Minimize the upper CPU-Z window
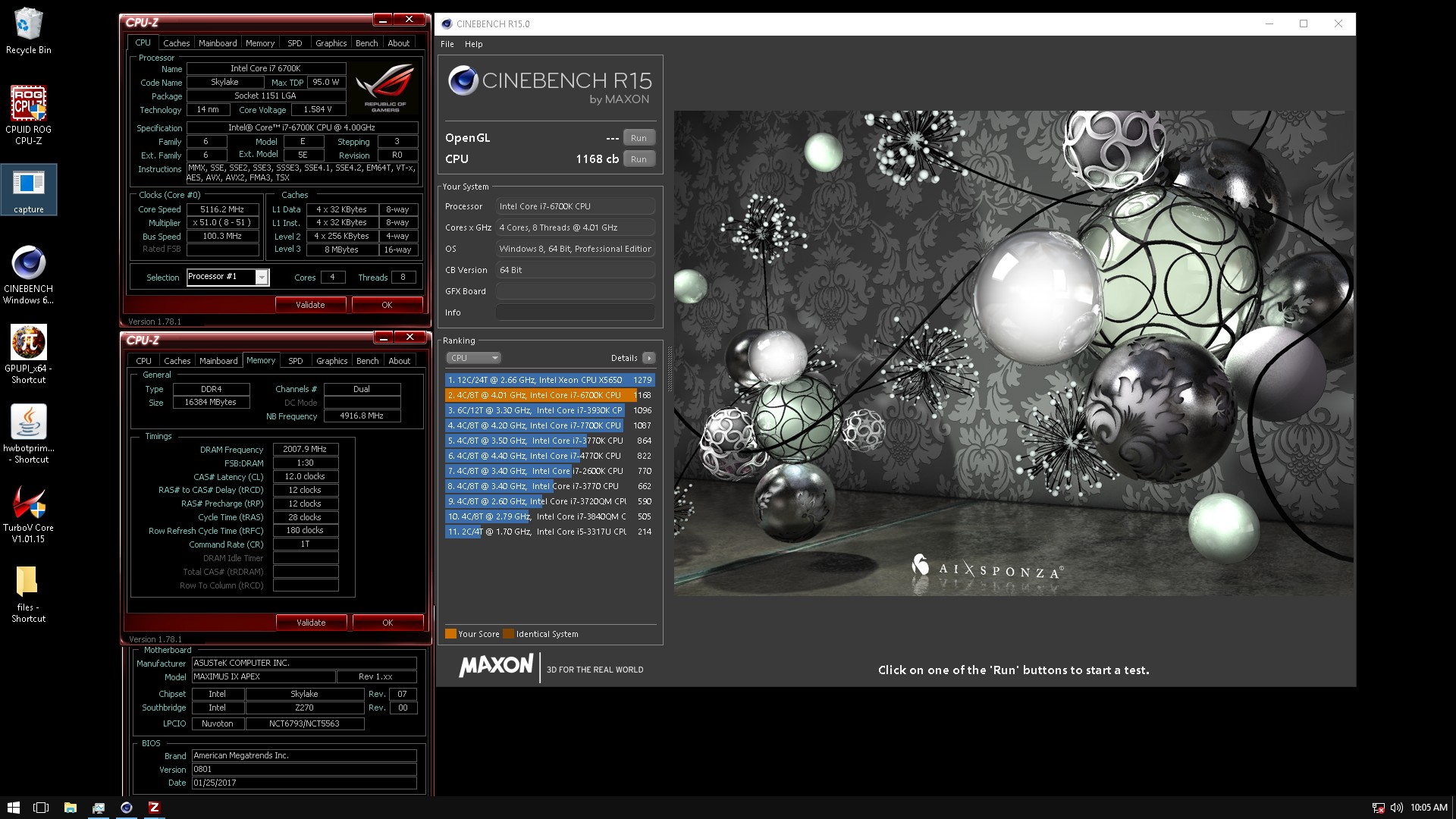1456x819 pixels. coord(382,20)
